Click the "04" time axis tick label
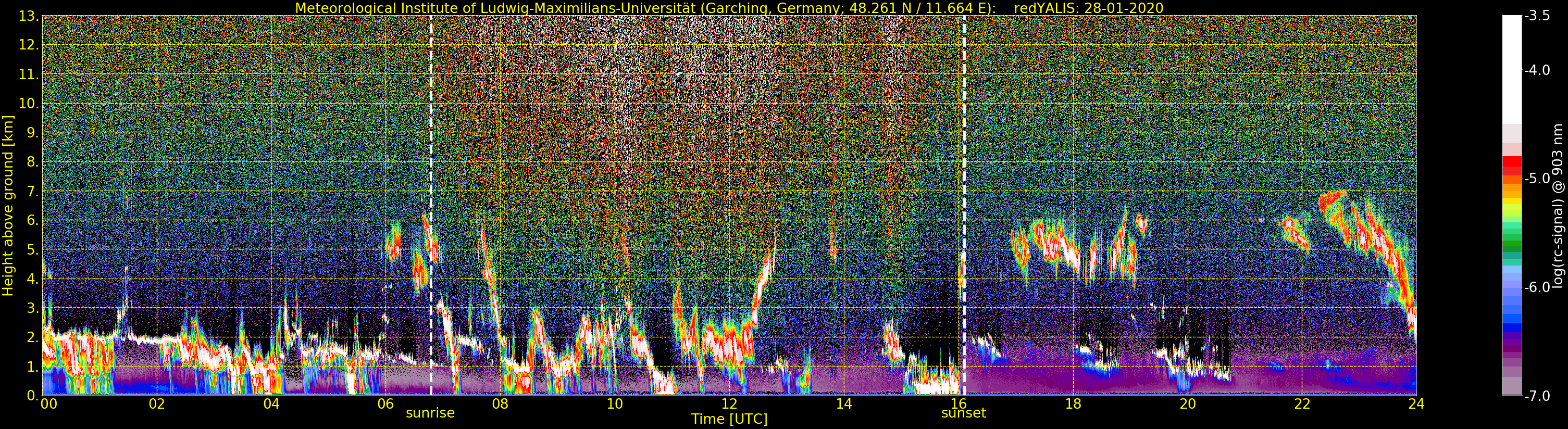Image resolution: width=1568 pixels, height=429 pixels. (271, 403)
